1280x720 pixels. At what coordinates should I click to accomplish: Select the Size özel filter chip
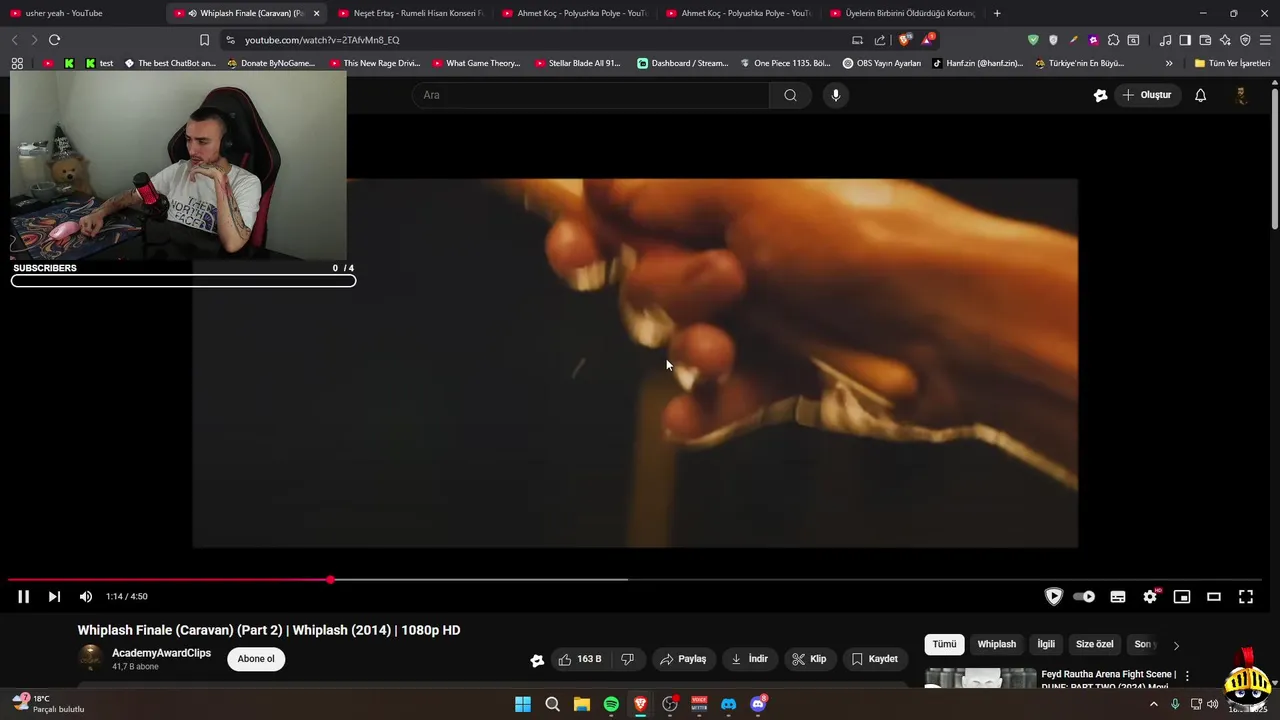click(1094, 644)
